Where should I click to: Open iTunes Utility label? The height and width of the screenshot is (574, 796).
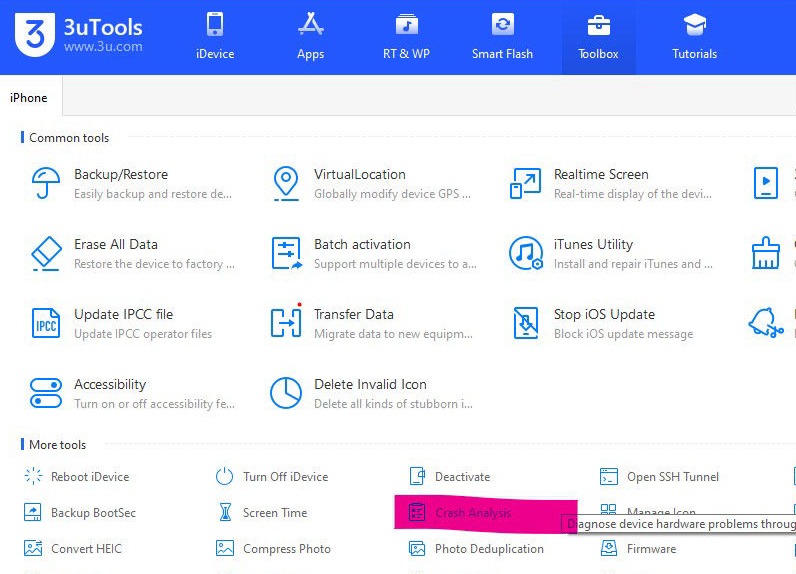(593, 245)
